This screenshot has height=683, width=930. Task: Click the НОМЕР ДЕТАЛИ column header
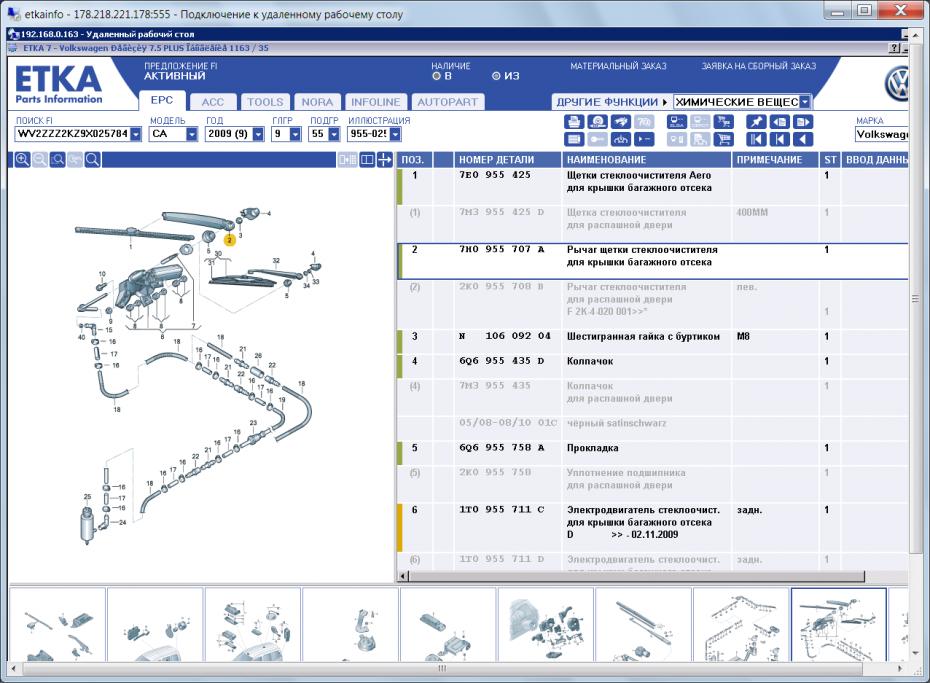pyautogui.click(x=508, y=159)
